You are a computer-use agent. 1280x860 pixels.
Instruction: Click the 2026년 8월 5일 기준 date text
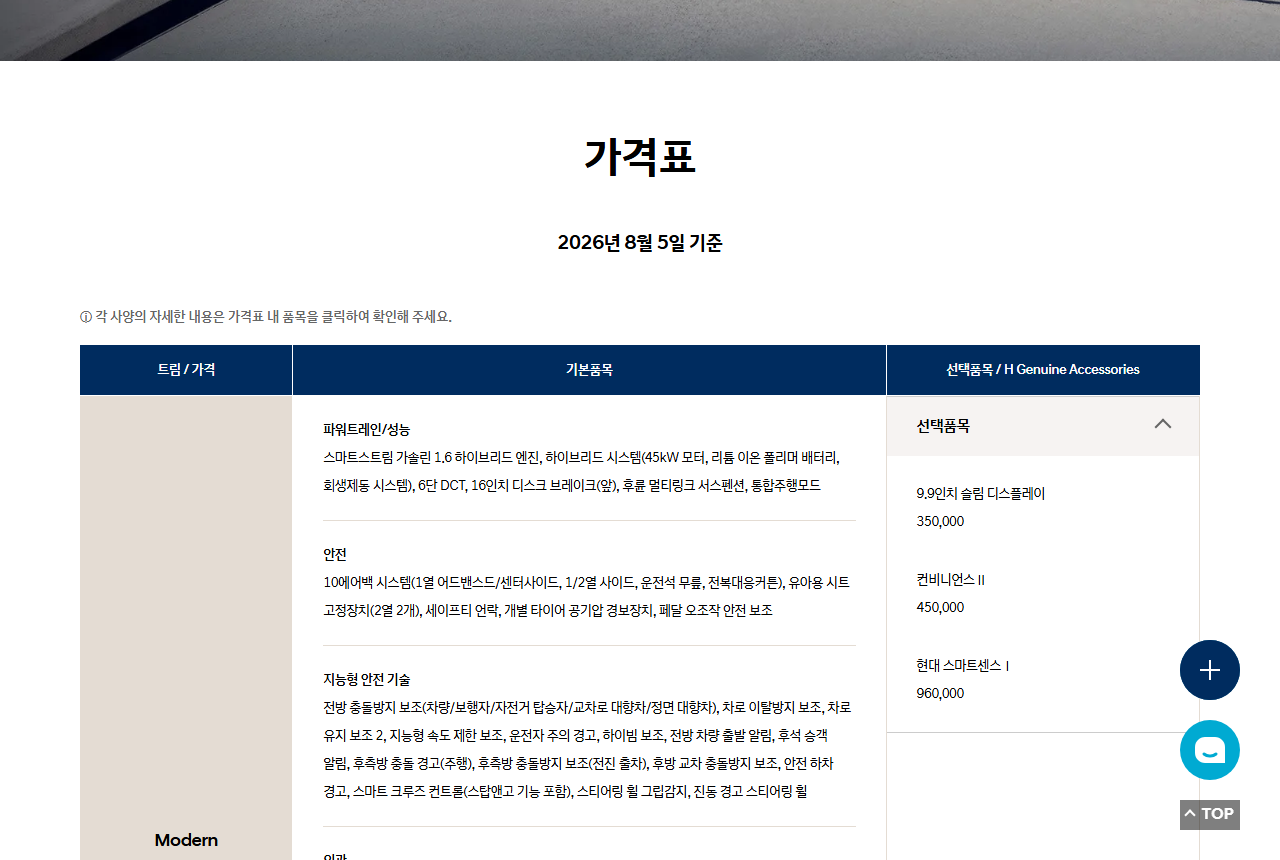[x=640, y=243]
